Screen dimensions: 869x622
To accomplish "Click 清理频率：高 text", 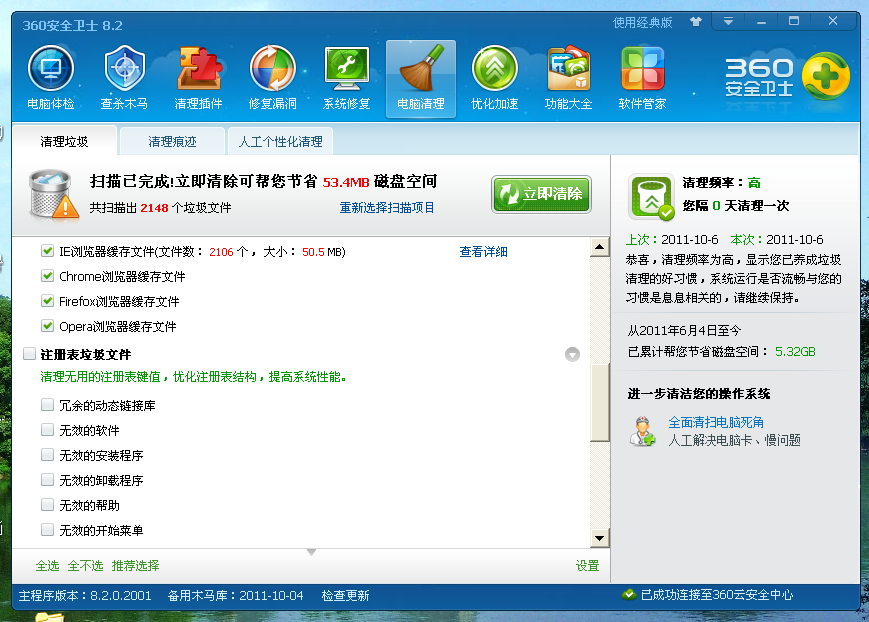I will pyautogui.click(x=722, y=182).
